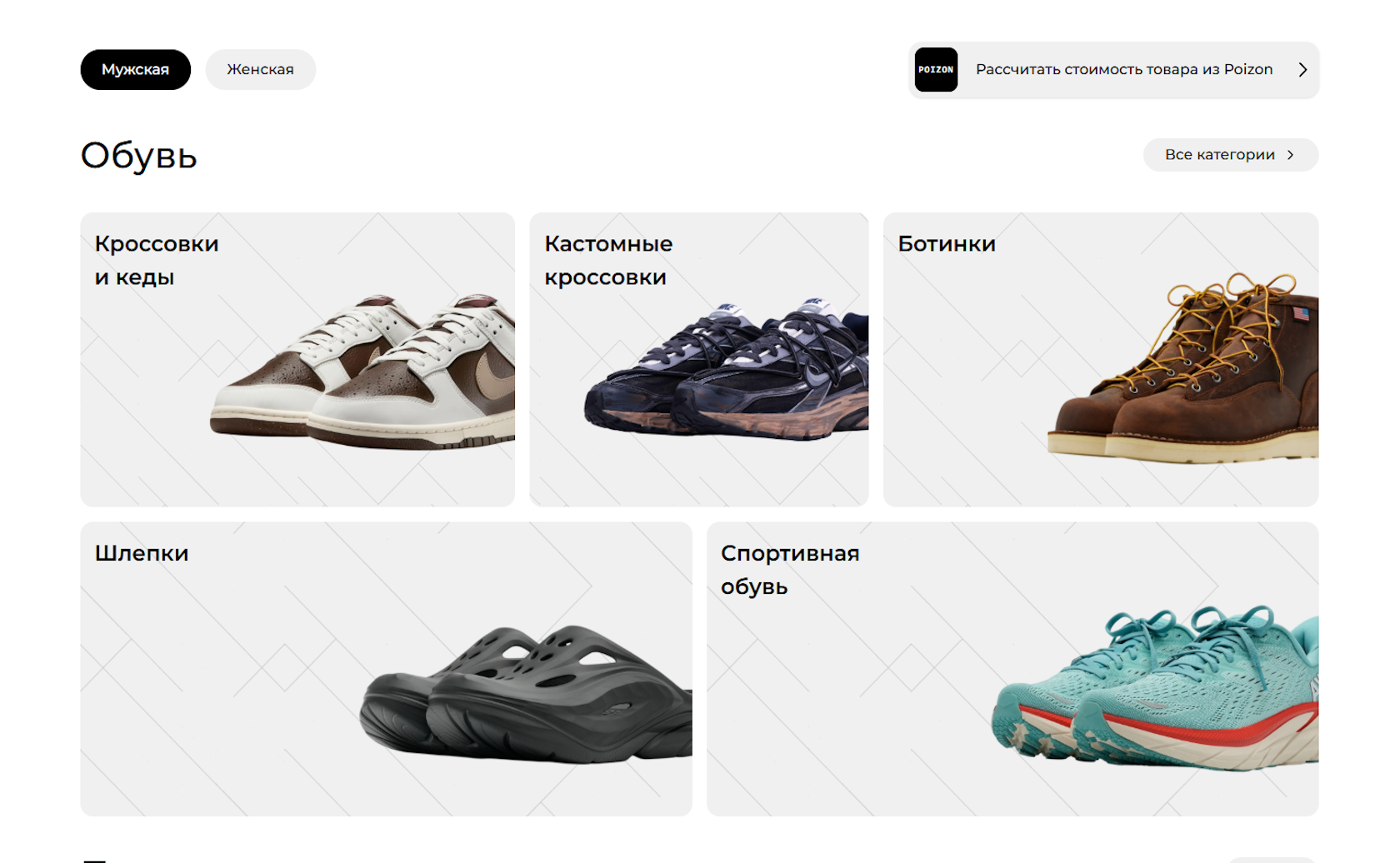Click the arrow on Poizon calculator banner
The image size is (1400, 863).
point(1302,70)
